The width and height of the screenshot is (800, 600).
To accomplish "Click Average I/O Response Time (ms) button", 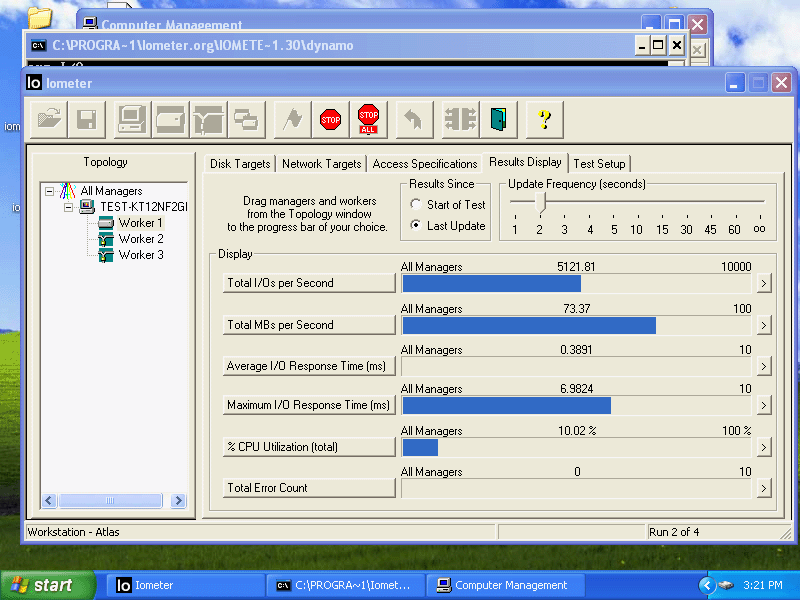I will 309,366.
